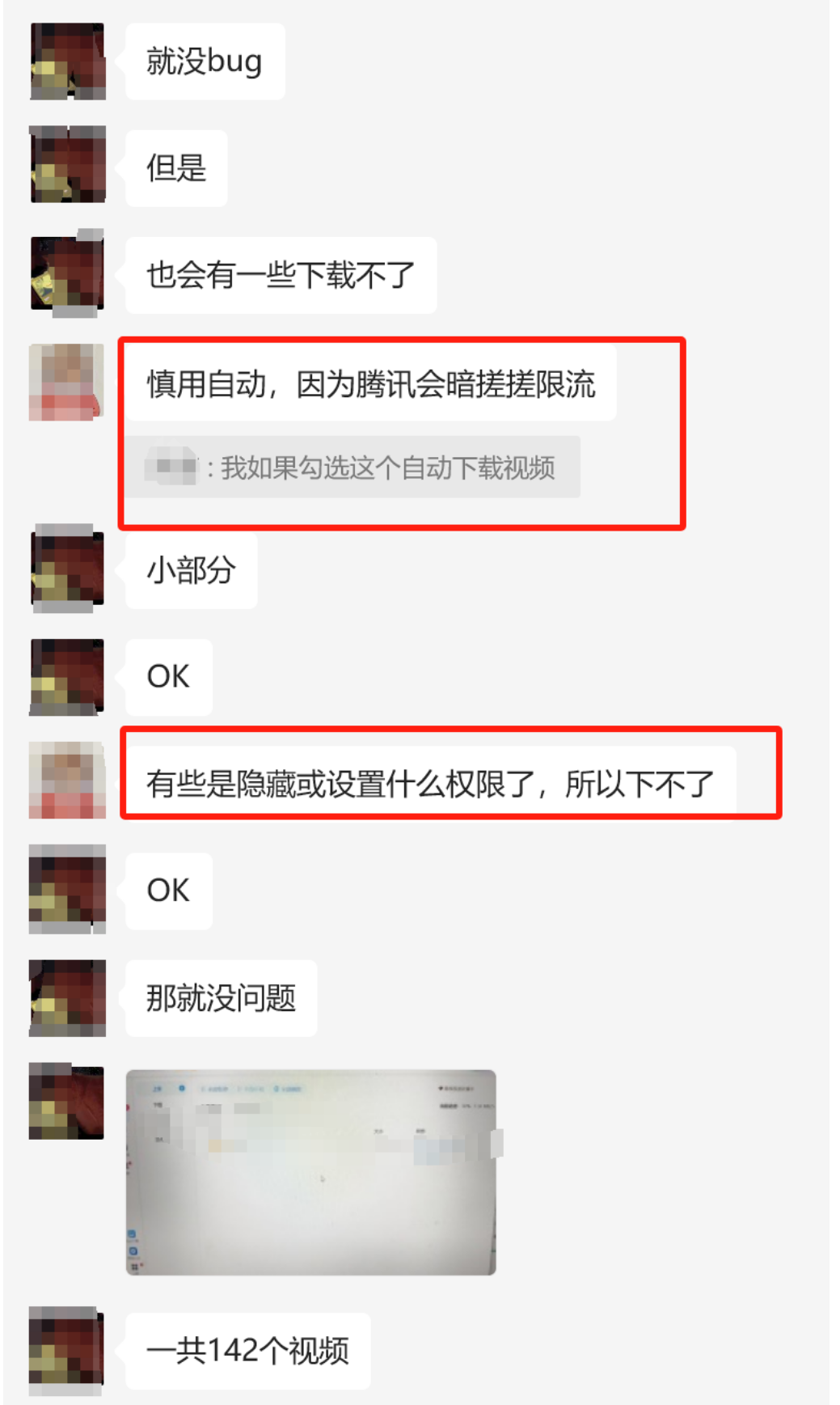Open avatar beside the shared screenshot image
840x1405 pixels.
[x=67, y=1102]
